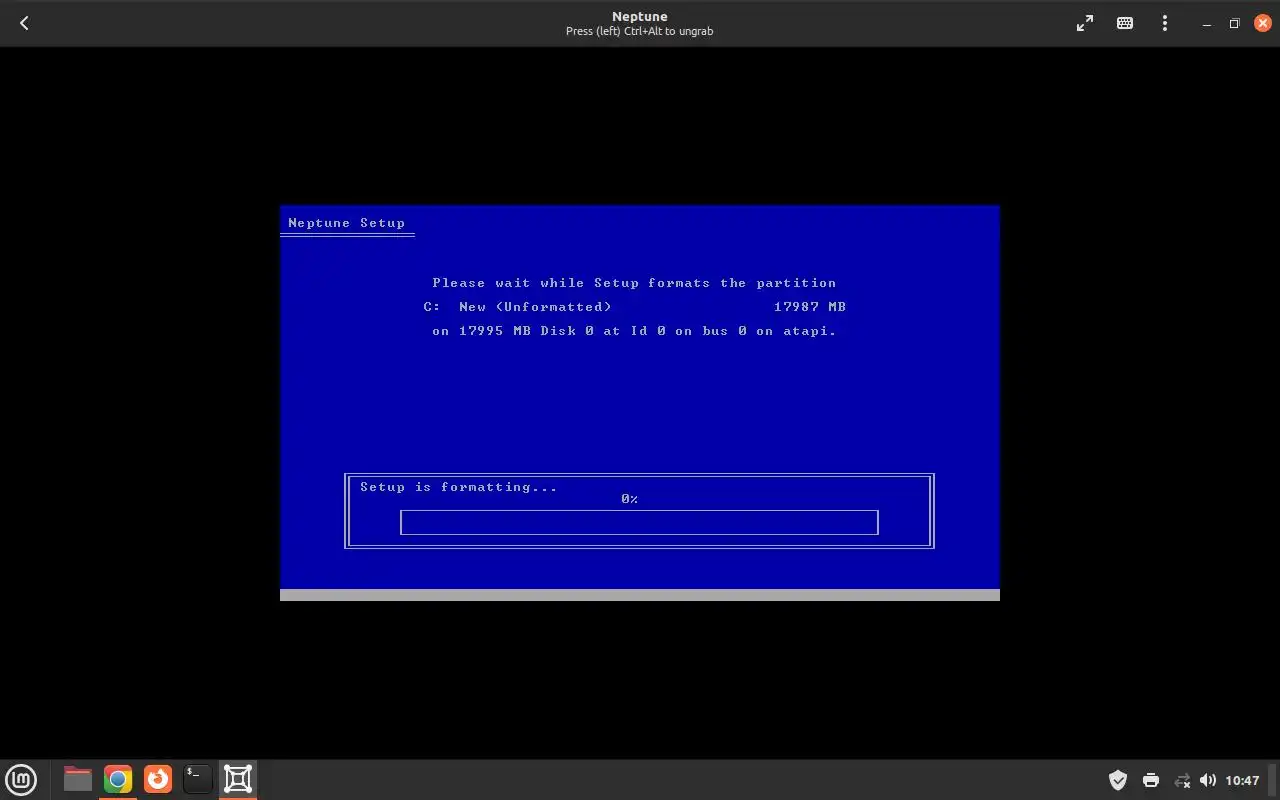Image resolution: width=1280 pixels, height=800 pixels.
Task: Click the '17995 MB Disk 0' description line
Action: tap(634, 331)
